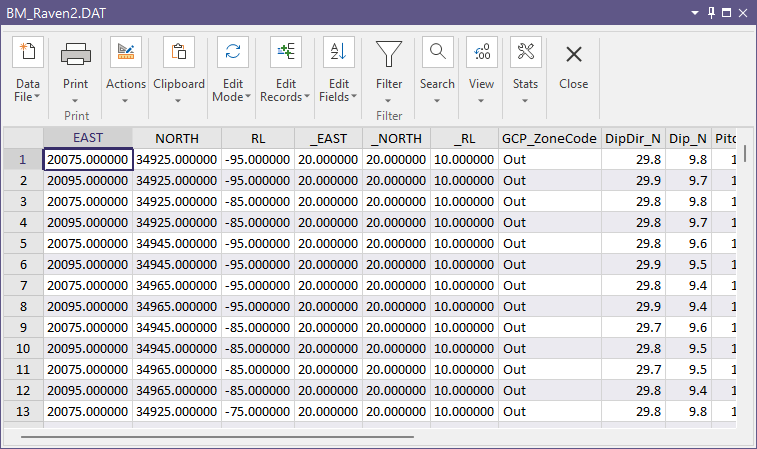Click the NORTH cell in row 5
The width and height of the screenshot is (757, 449).
pyautogui.click(x=176, y=243)
